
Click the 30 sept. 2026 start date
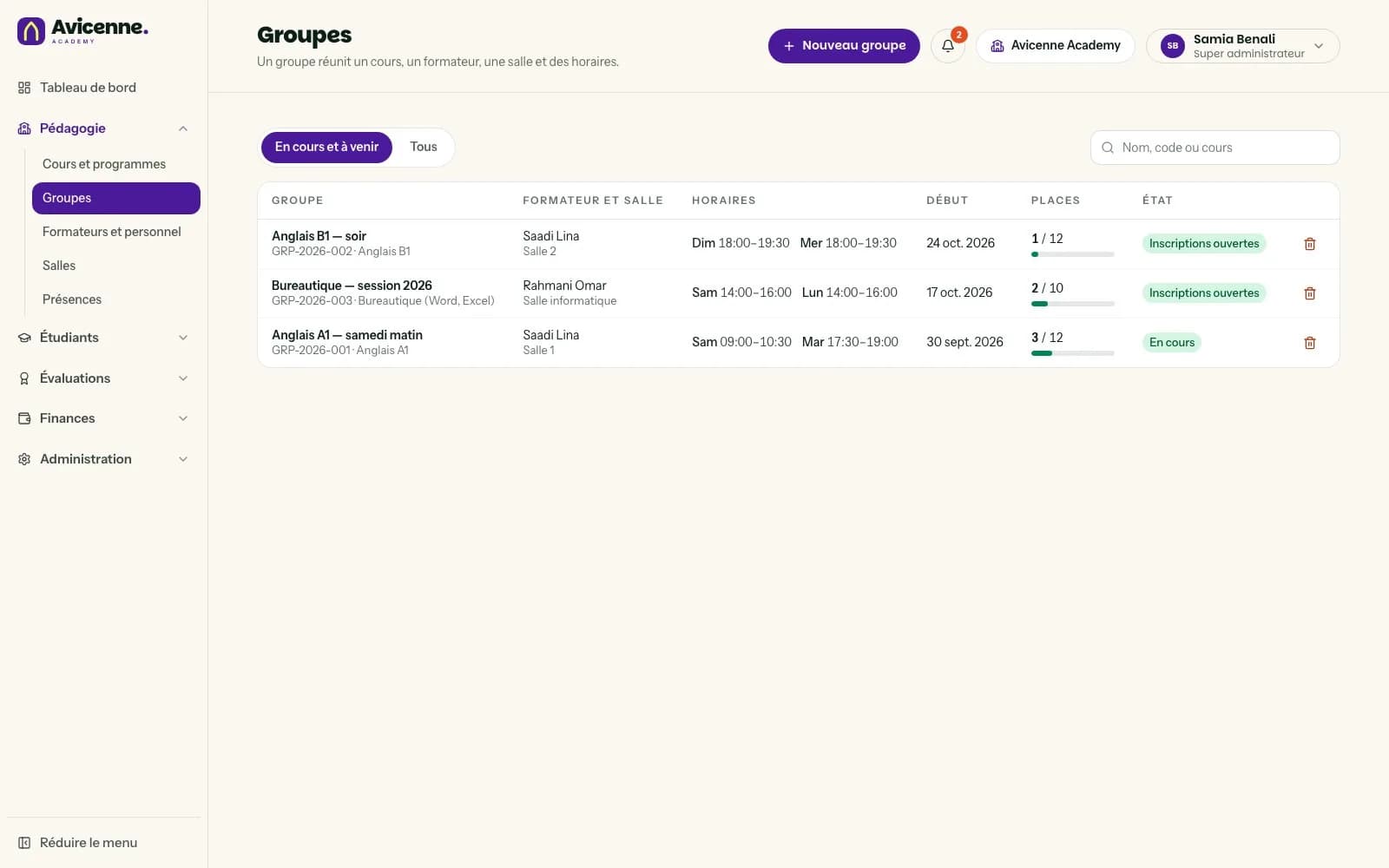point(964,342)
